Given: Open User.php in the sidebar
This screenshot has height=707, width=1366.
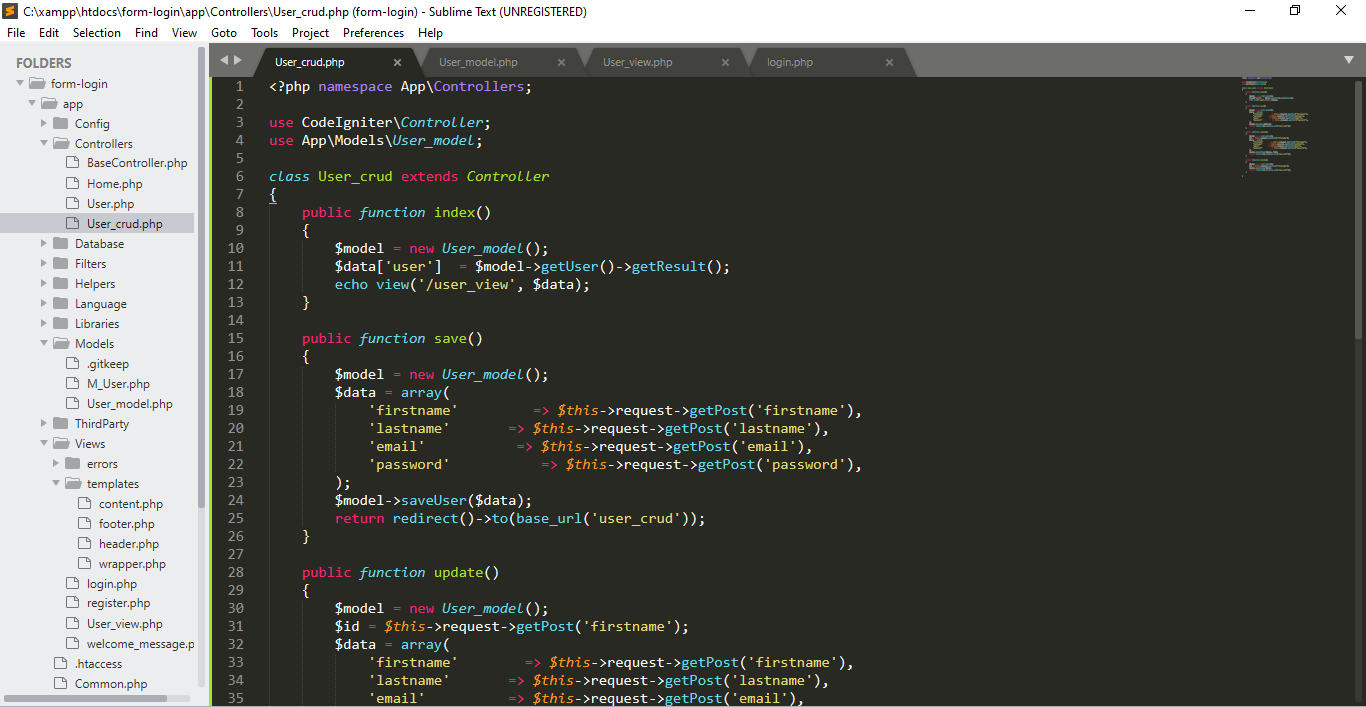Looking at the screenshot, I should coord(110,204).
